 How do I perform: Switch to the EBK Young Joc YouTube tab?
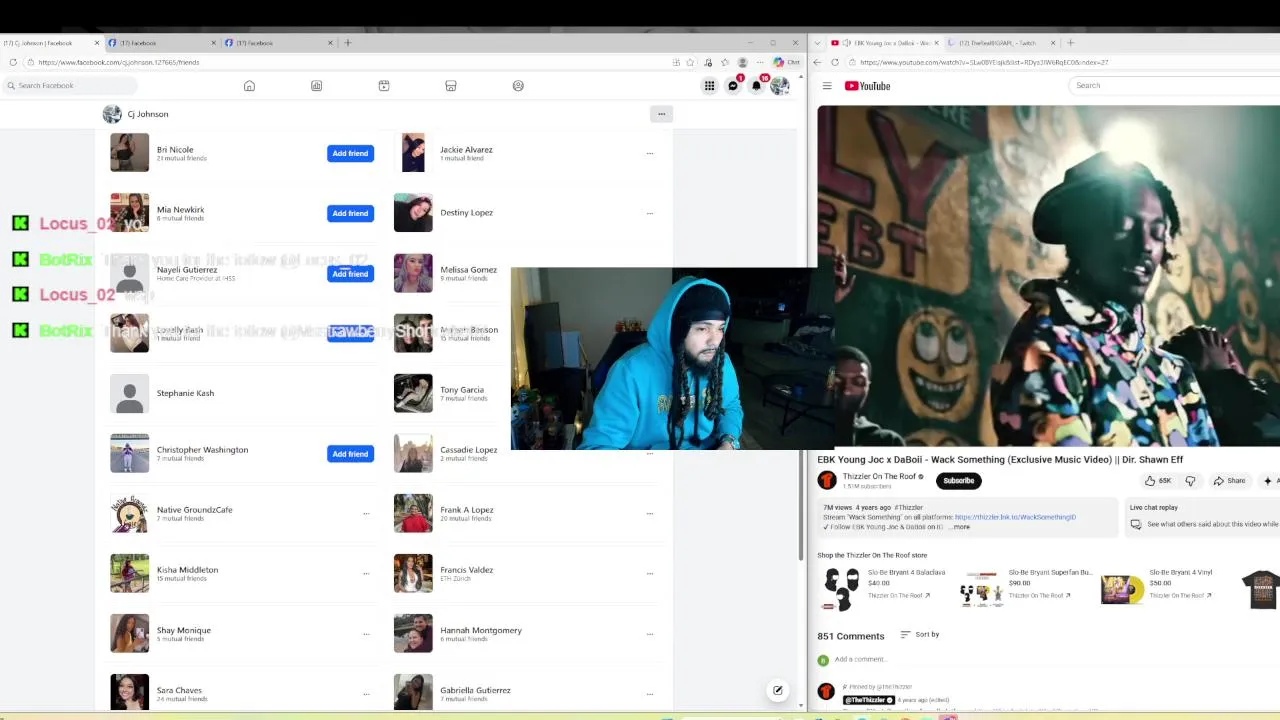(884, 43)
